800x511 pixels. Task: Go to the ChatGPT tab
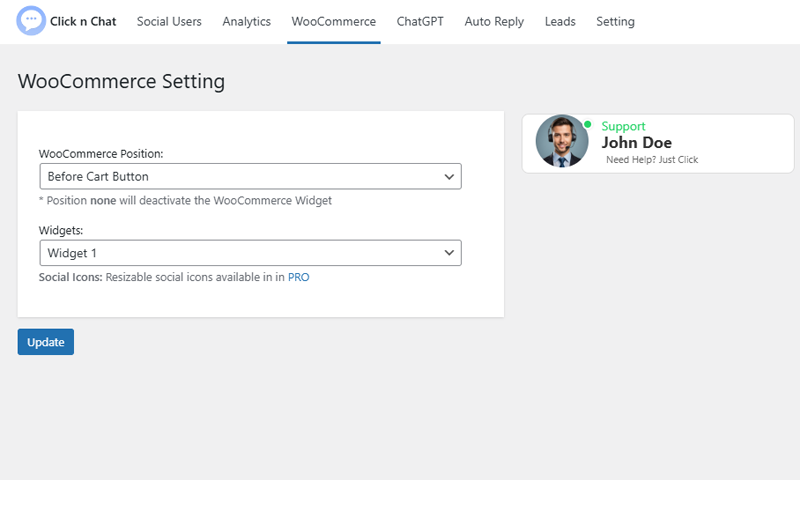420,22
